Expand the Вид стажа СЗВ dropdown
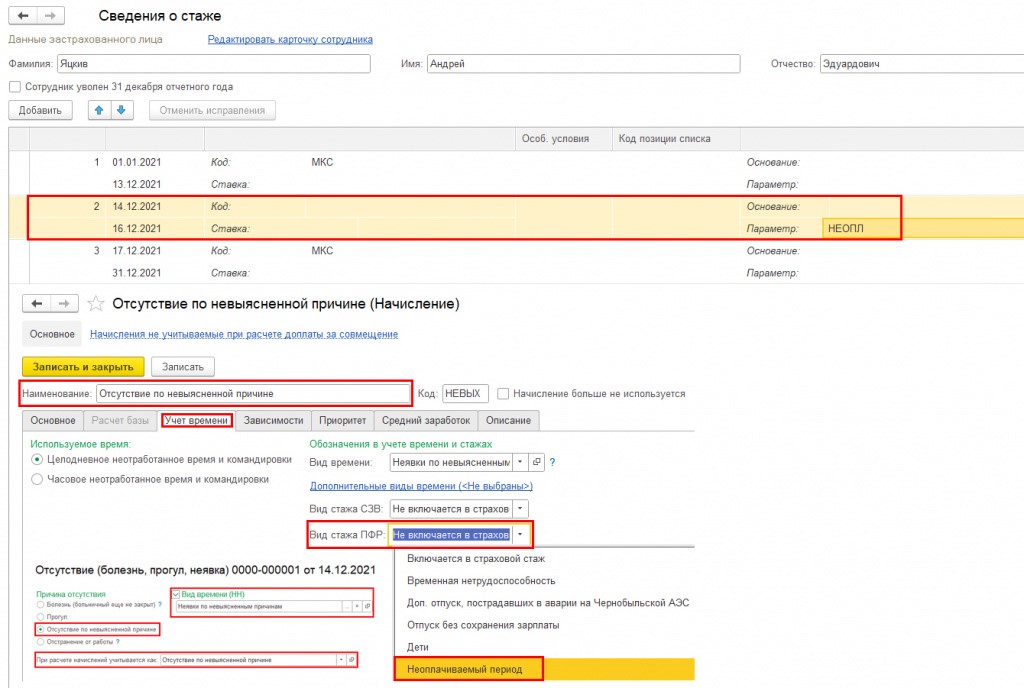The width and height of the screenshot is (1024, 688). click(520, 508)
